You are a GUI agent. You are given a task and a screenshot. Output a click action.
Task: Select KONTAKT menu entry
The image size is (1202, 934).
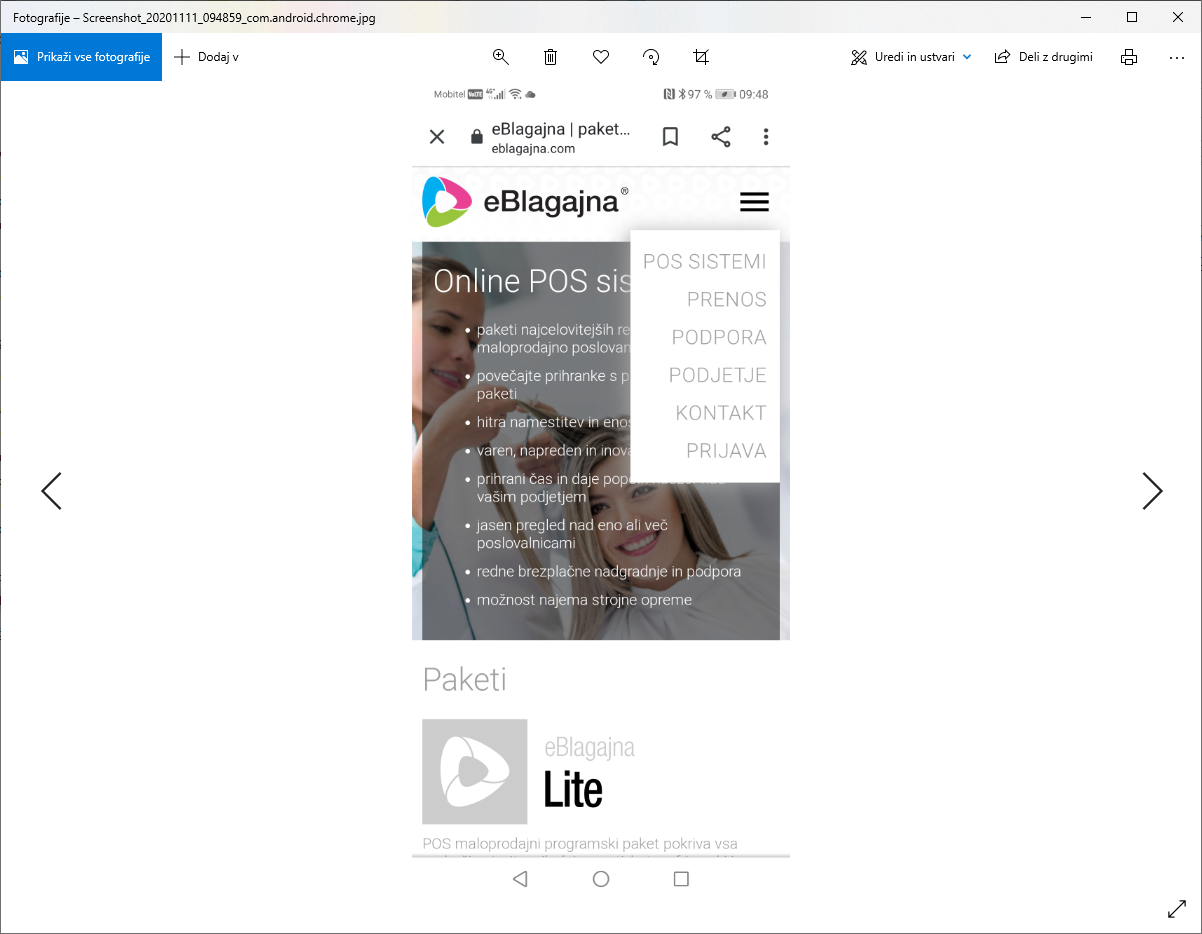(721, 413)
